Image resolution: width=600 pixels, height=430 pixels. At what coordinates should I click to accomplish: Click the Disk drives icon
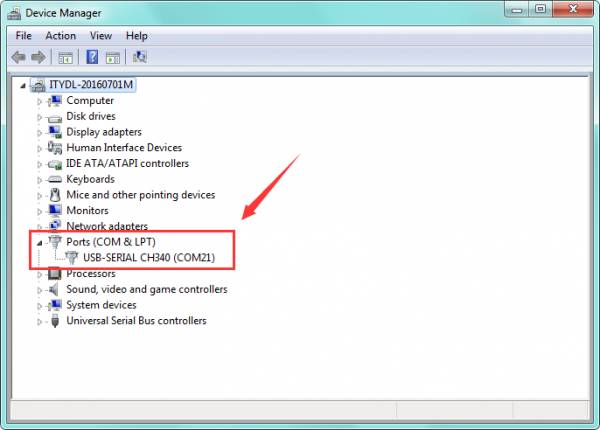pos(56,116)
